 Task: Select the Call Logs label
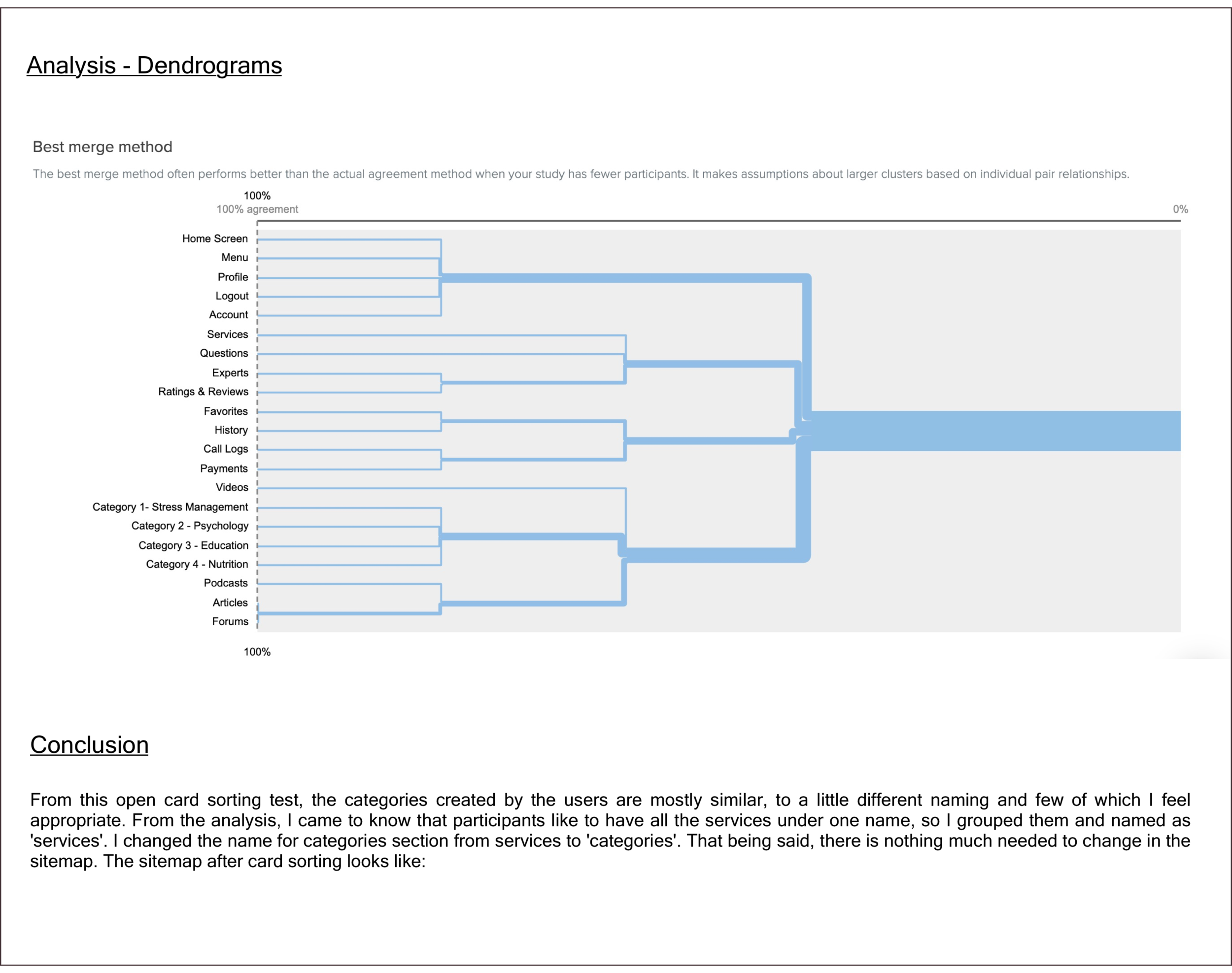click(x=226, y=449)
